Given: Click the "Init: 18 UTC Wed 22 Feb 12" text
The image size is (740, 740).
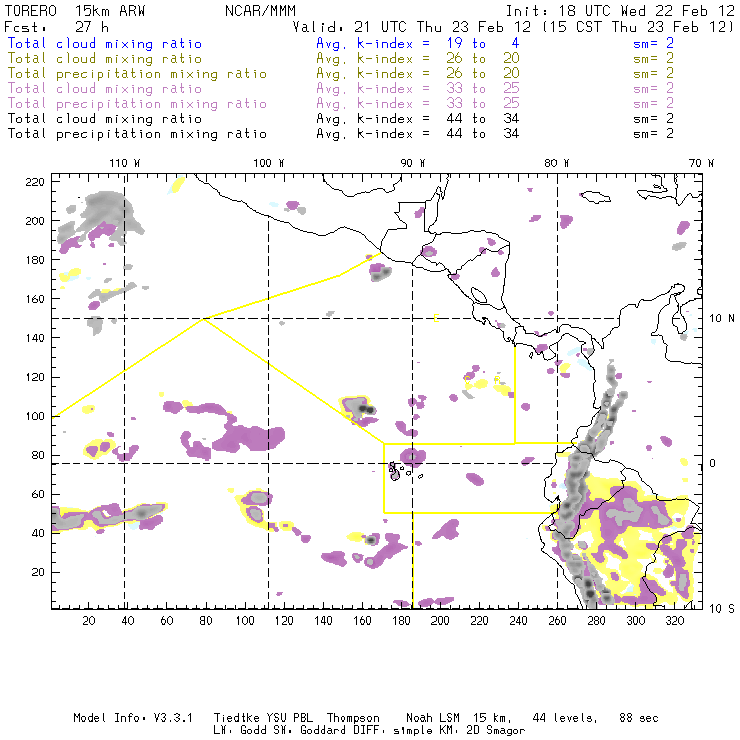Looking at the screenshot, I should 620,11.
